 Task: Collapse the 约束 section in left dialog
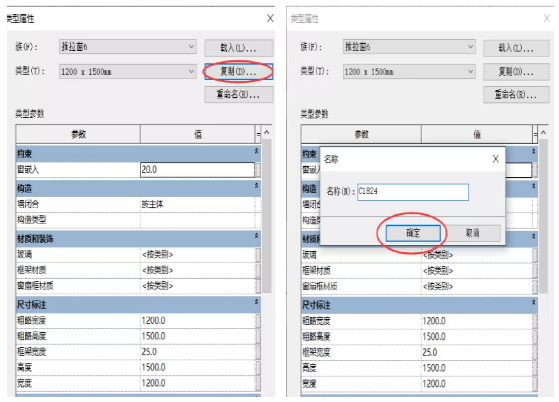coord(256,152)
